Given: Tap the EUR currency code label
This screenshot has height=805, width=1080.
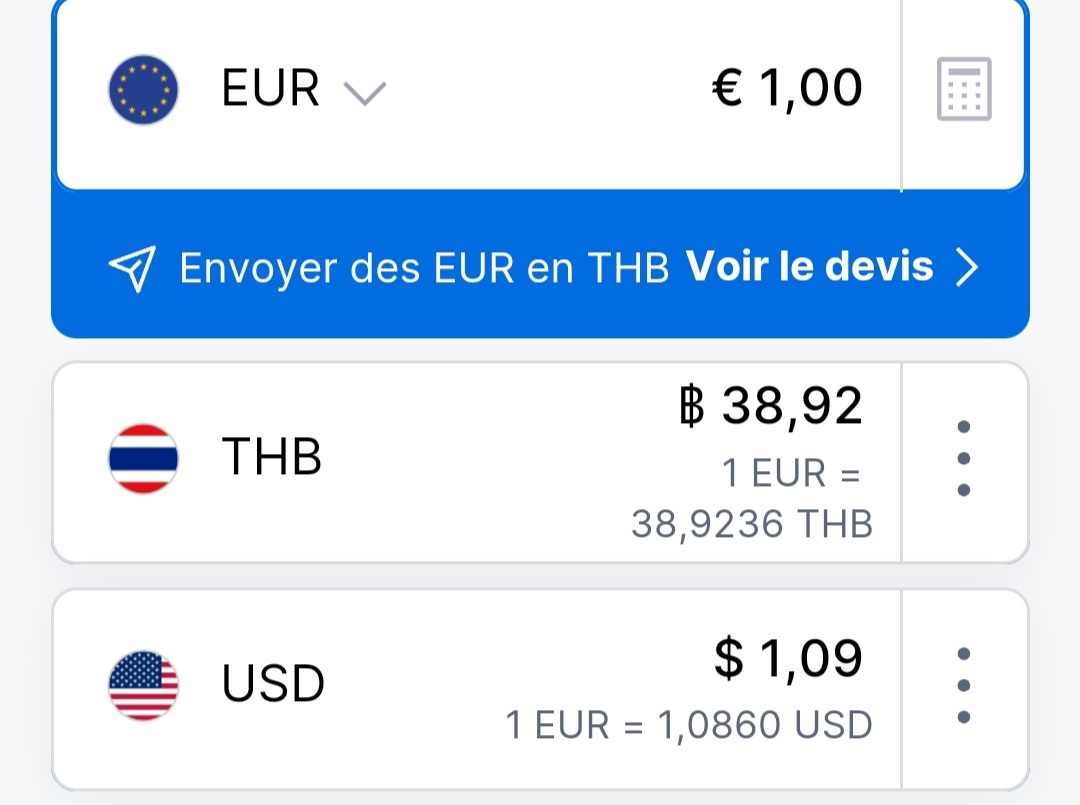Looking at the screenshot, I should [270, 89].
